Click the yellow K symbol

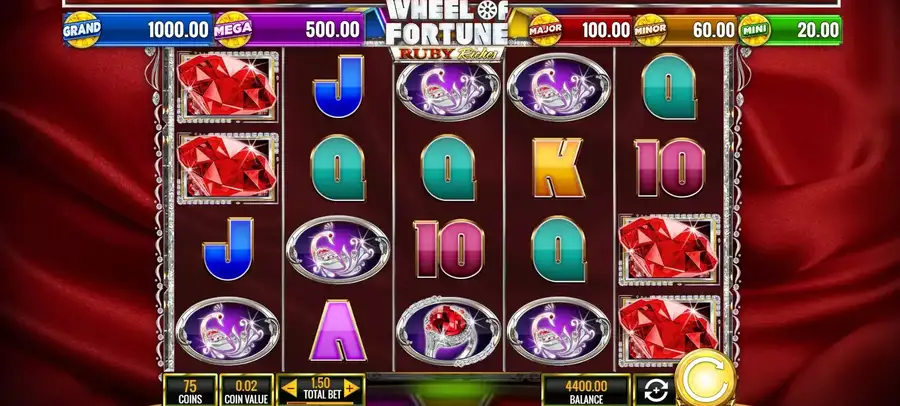(x=558, y=168)
